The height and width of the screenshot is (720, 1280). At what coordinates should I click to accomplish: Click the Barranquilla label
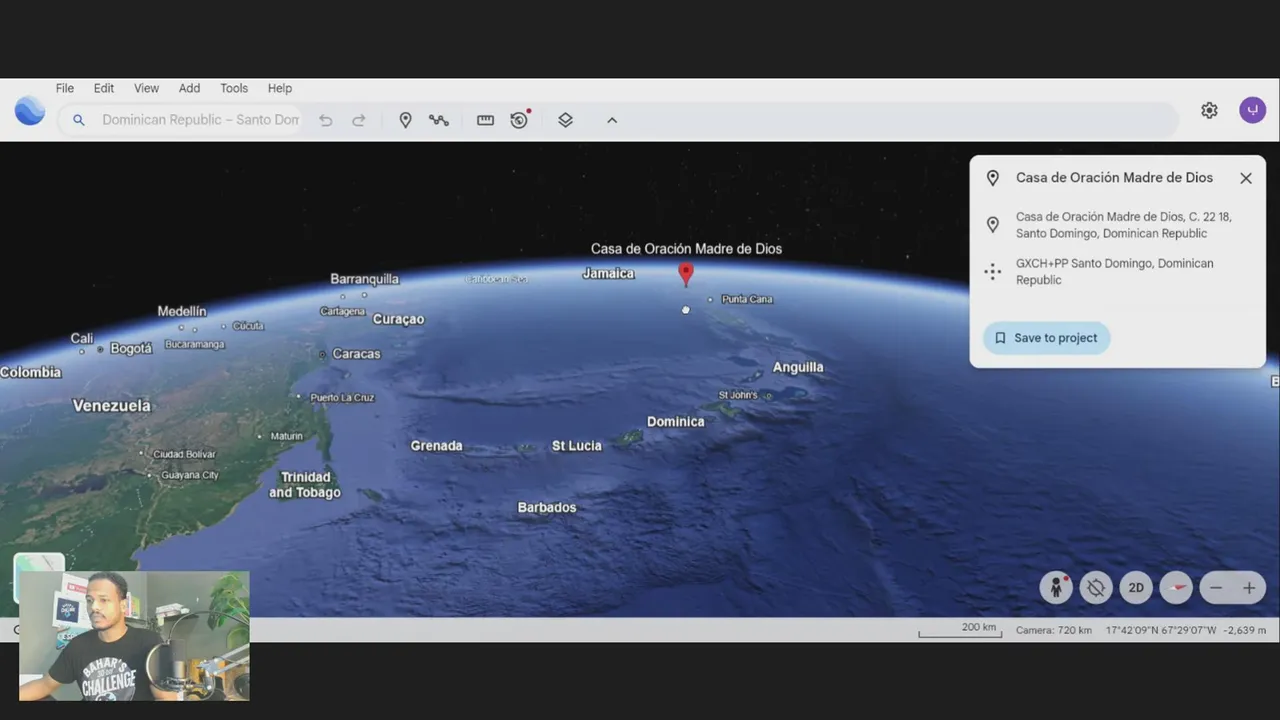click(x=365, y=279)
